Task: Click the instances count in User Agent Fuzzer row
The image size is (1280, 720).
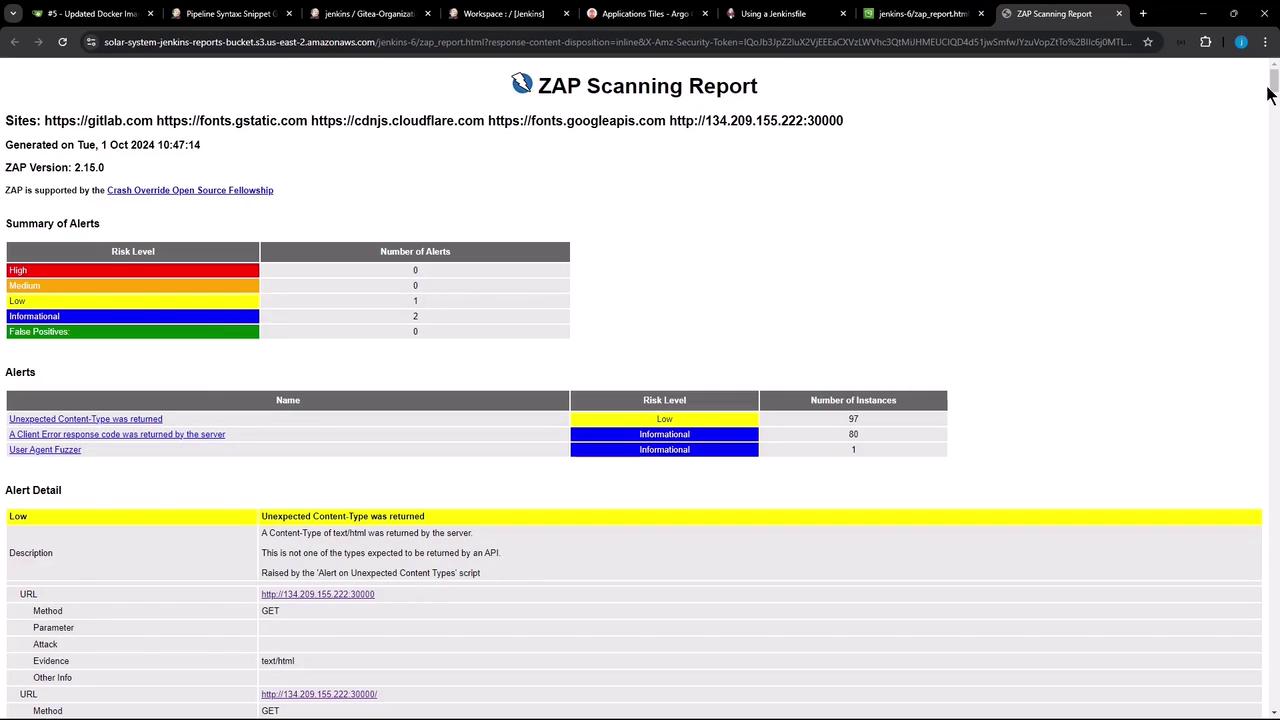Action: (x=853, y=450)
